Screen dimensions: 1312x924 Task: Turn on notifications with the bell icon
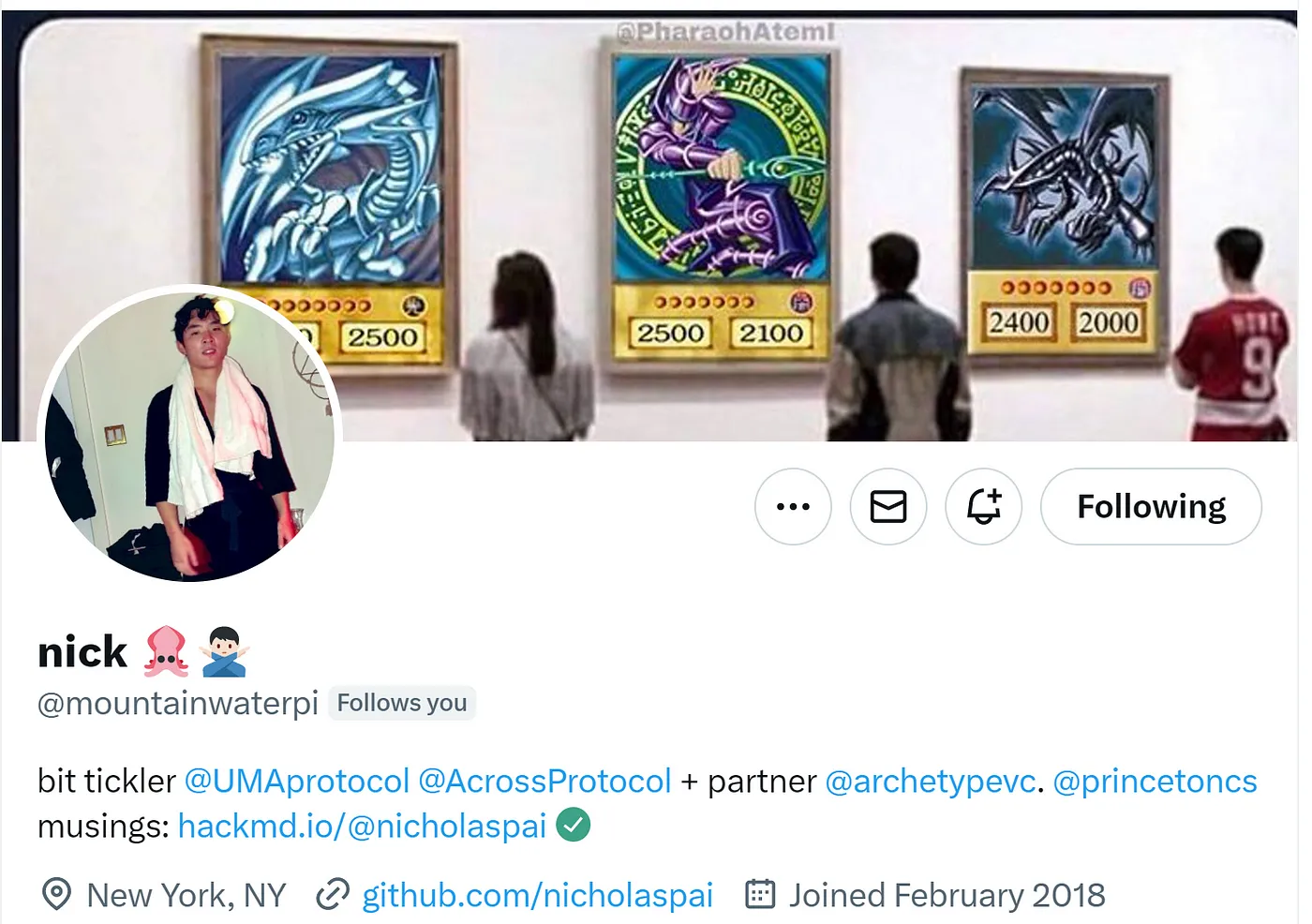coord(984,506)
